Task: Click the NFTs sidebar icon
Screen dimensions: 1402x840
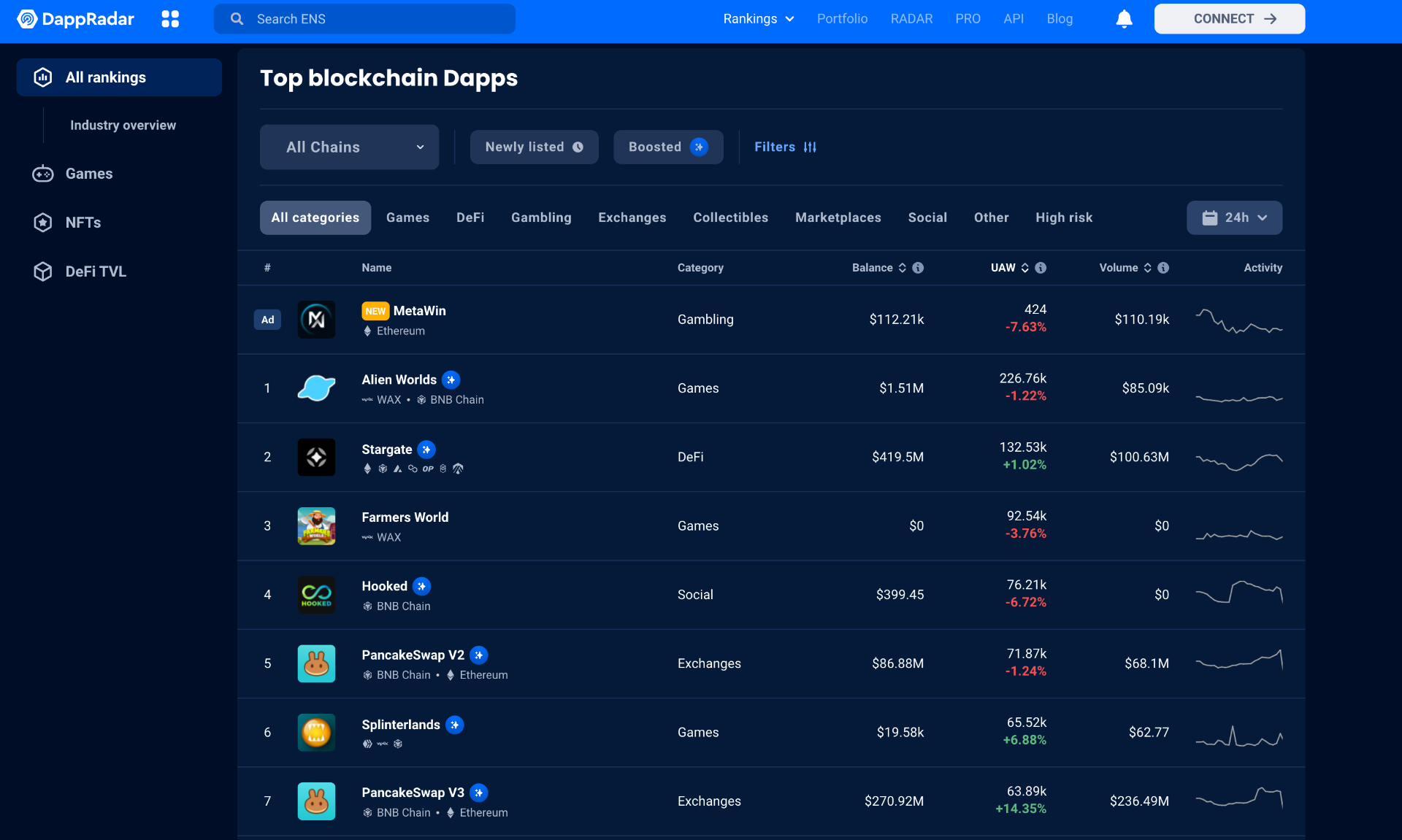Action: [43, 223]
